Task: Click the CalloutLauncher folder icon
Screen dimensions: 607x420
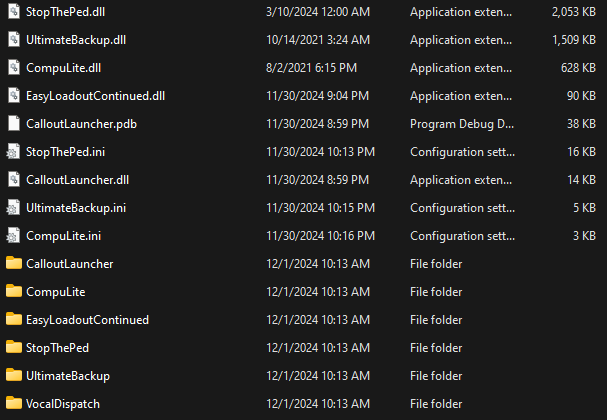Action: pos(13,263)
